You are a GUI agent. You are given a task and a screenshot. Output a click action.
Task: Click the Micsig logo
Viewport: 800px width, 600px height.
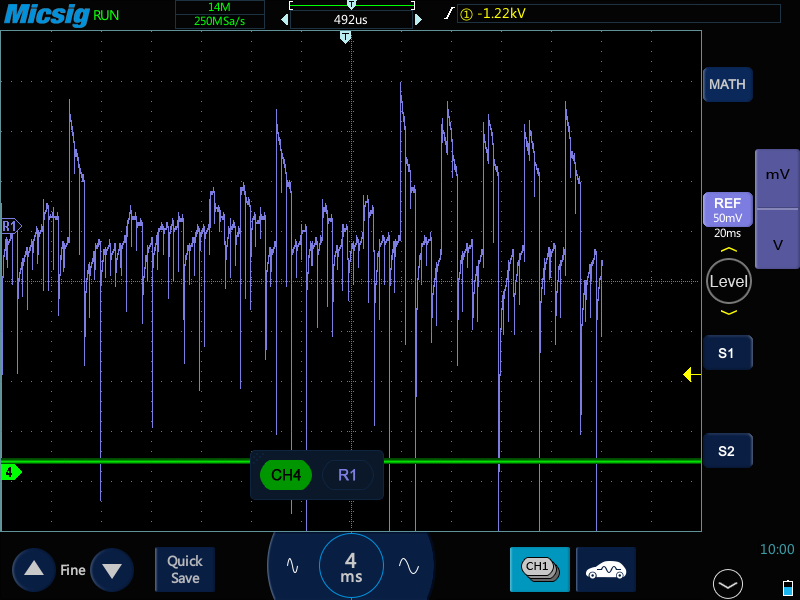pyautogui.click(x=46, y=14)
